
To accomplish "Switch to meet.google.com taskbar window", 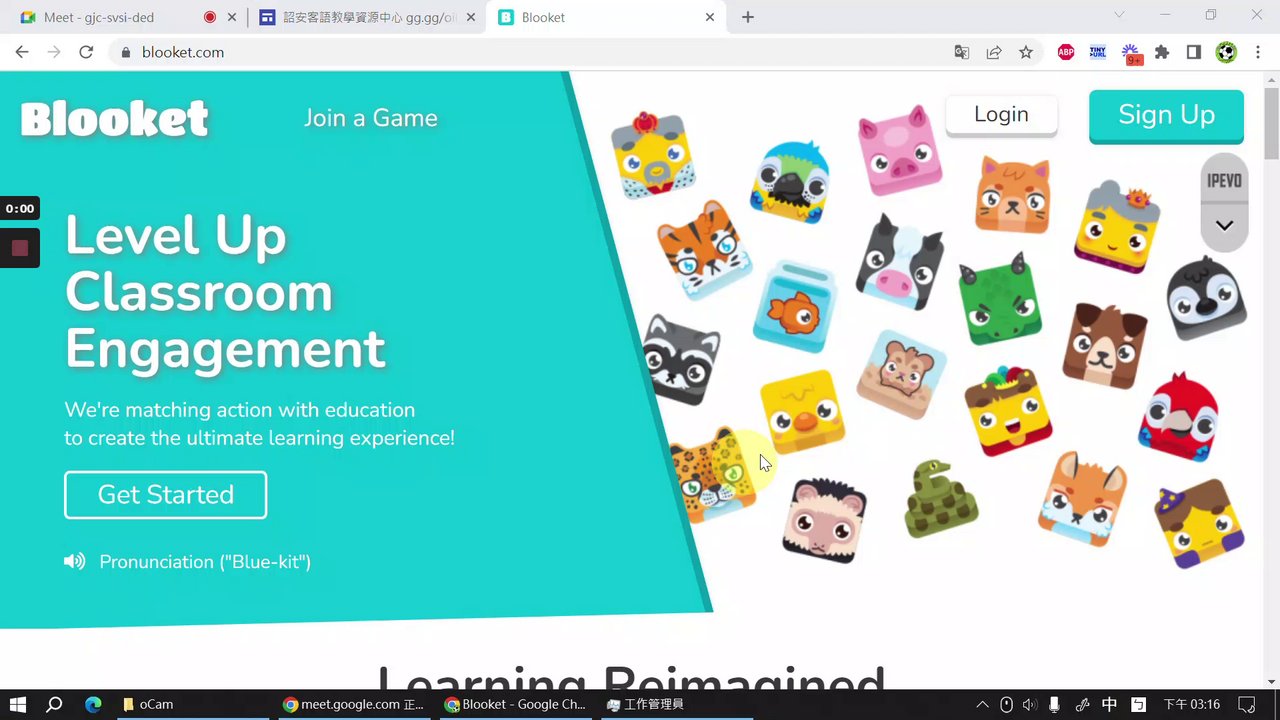I will pyautogui.click(x=354, y=704).
